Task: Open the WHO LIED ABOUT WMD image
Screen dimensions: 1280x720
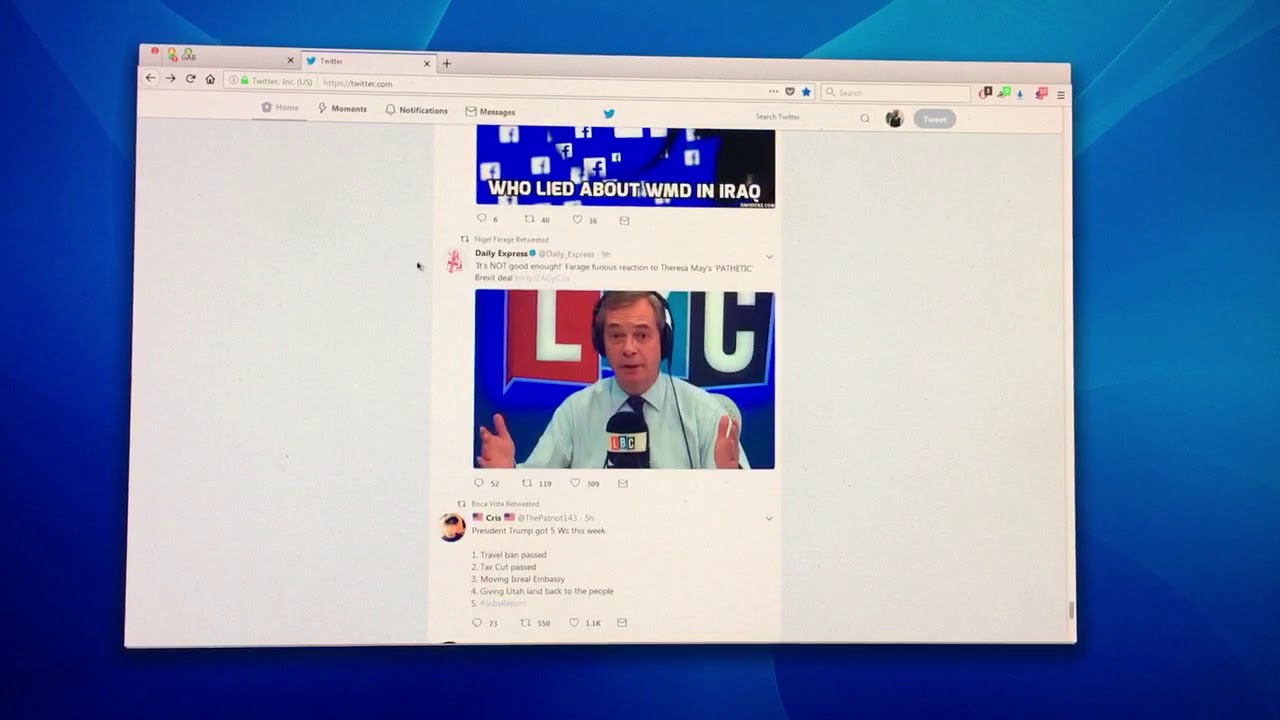Action: pyautogui.click(x=625, y=167)
